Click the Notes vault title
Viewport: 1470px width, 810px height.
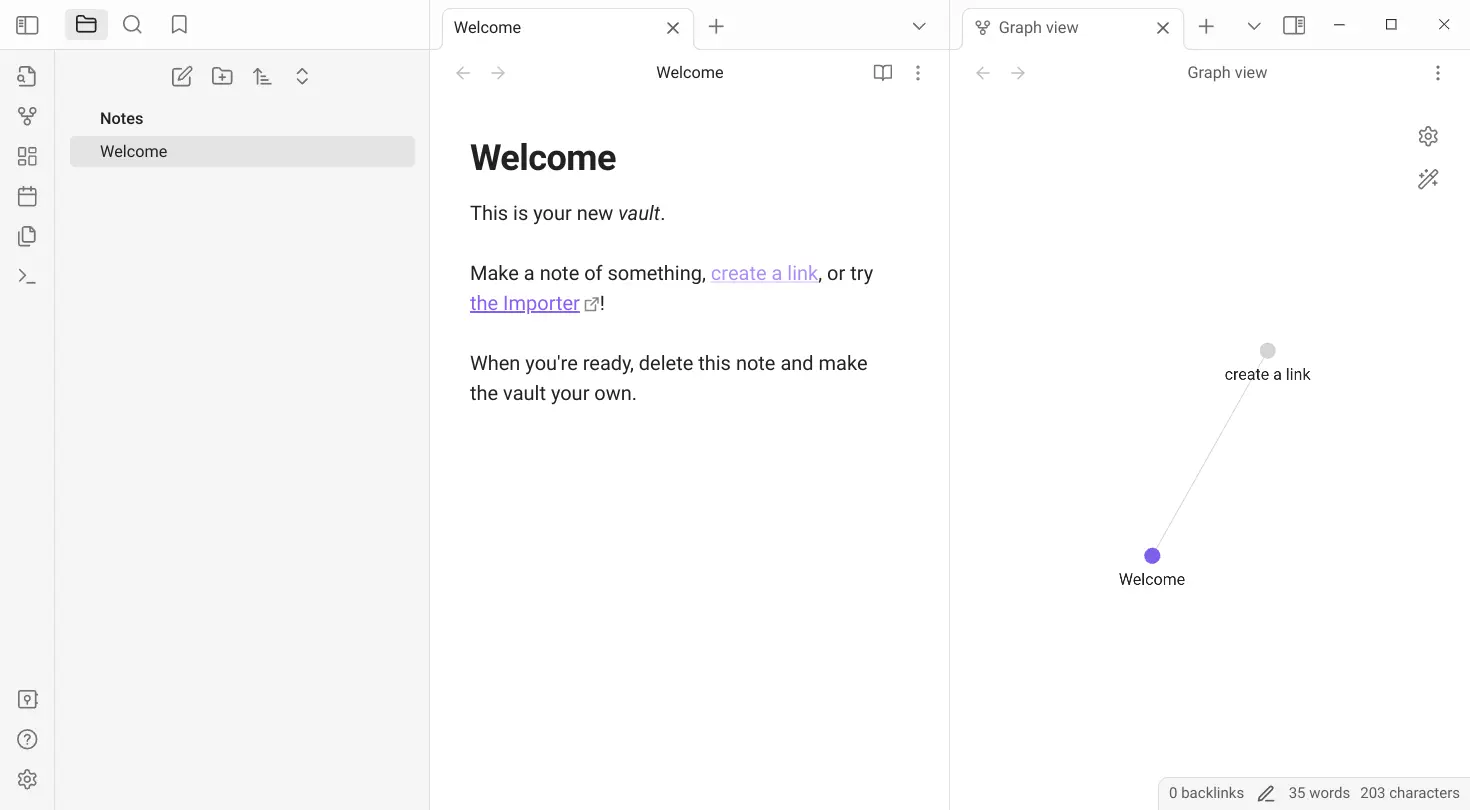click(121, 118)
